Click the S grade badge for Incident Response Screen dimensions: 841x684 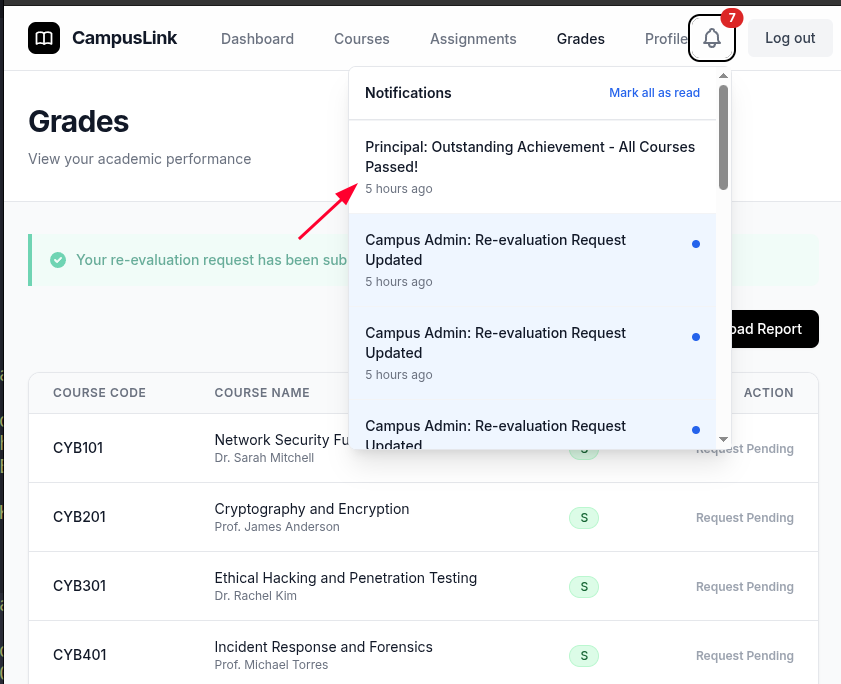coord(584,655)
